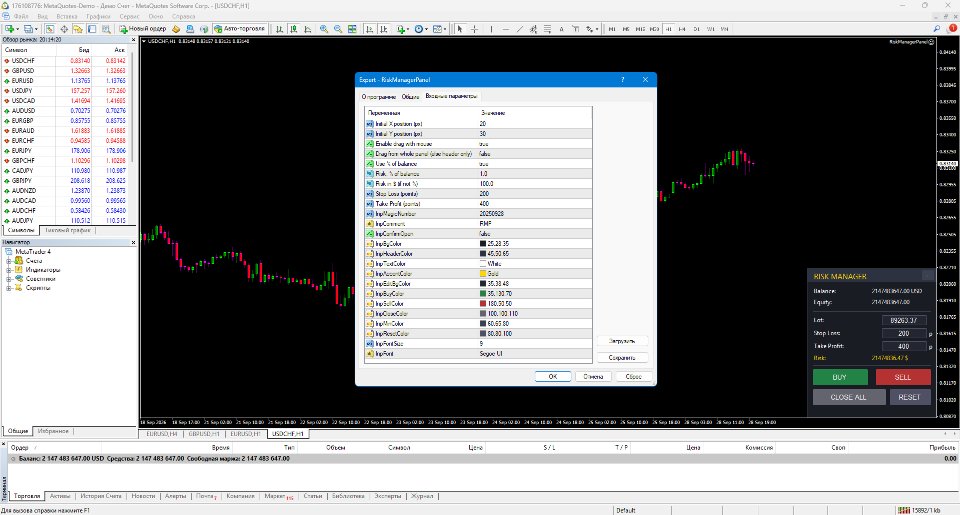Expand the Счета node in the Navigator

point(9,261)
